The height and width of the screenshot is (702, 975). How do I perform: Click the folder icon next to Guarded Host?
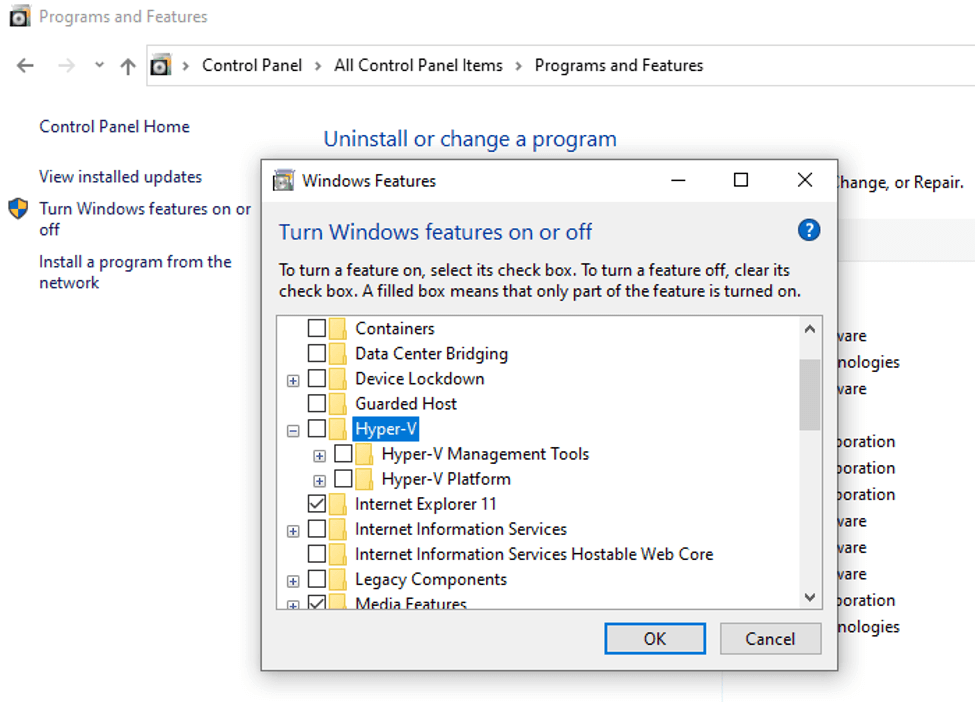pyautogui.click(x=337, y=403)
